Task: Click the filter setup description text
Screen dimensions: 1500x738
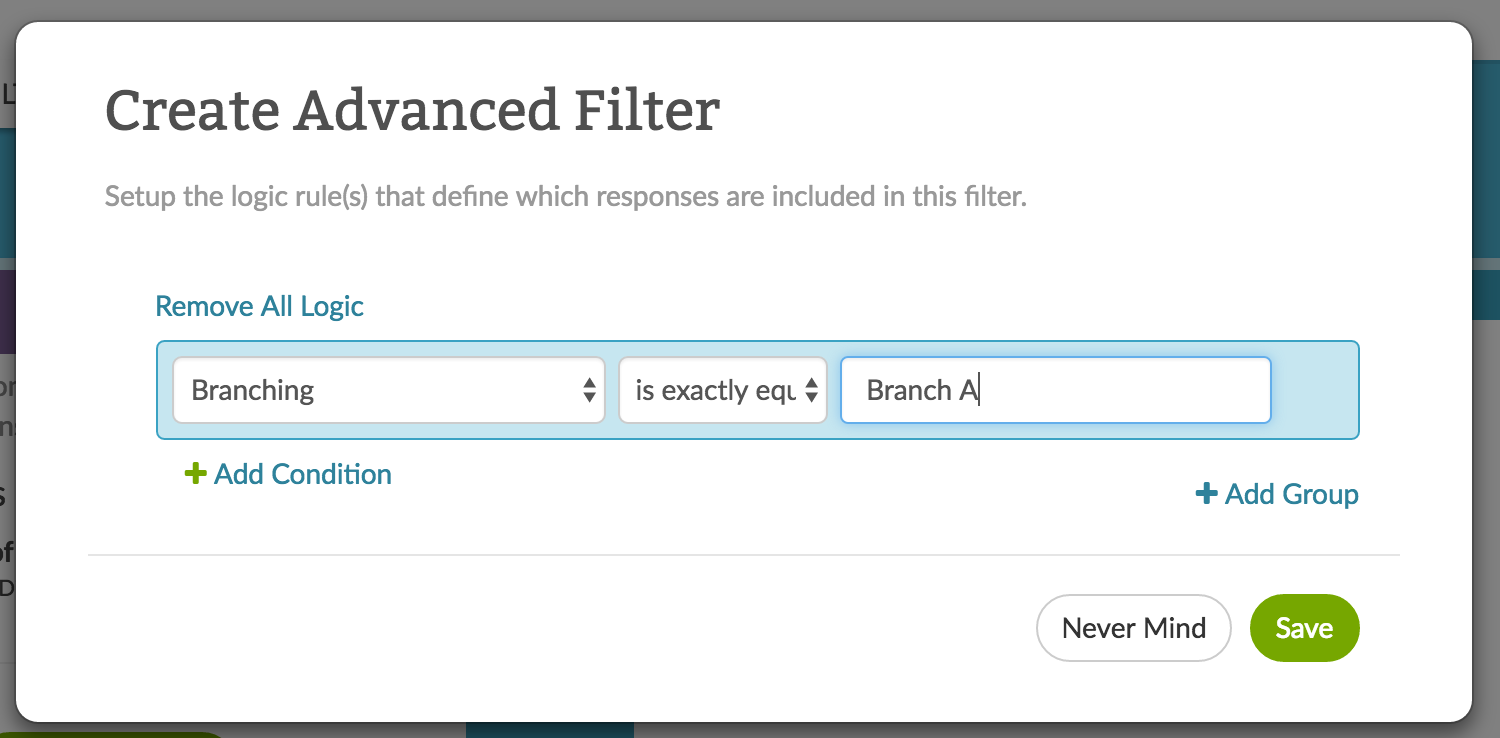Action: tap(566, 195)
